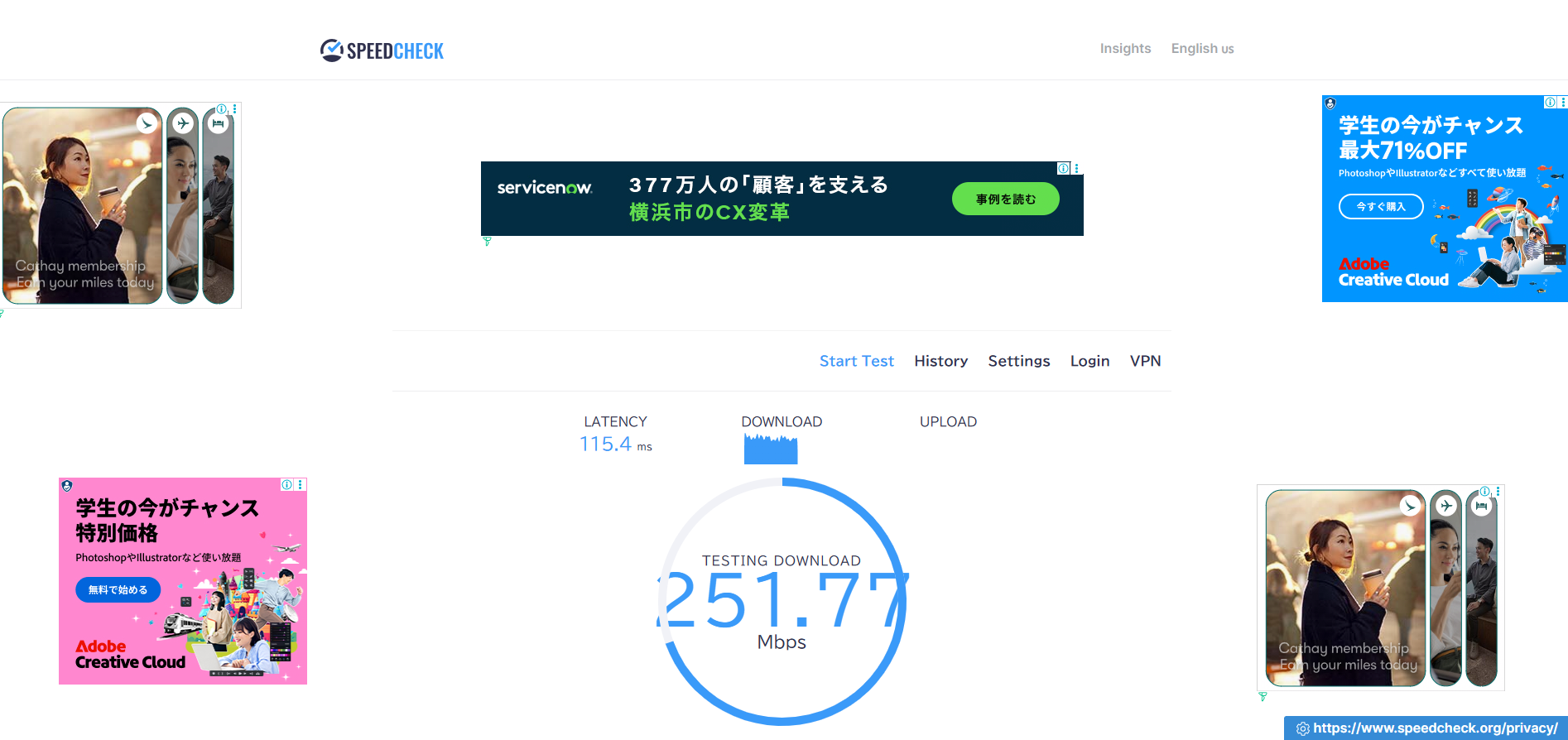Image resolution: width=1568 pixels, height=740 pixels.
Task: Click the Adobe Creative Cloud logo in pink ad
Action: click(130, 654)
